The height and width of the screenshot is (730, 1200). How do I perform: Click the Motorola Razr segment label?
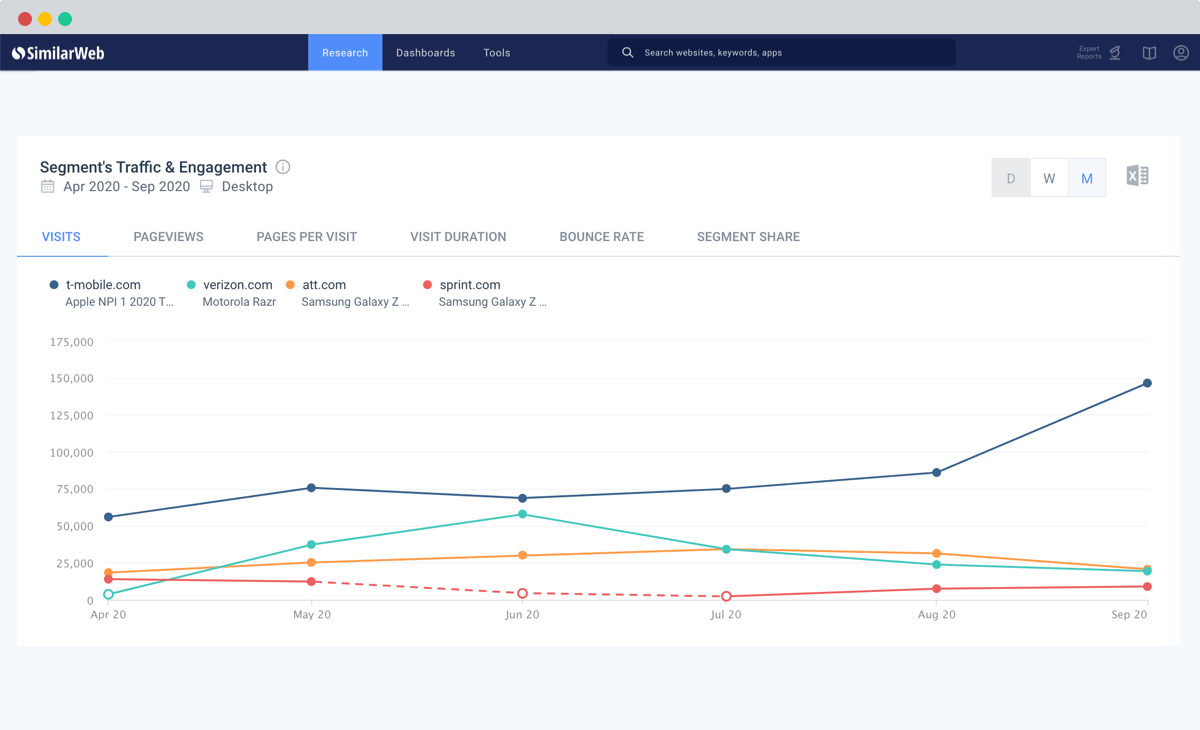point(239,302)
